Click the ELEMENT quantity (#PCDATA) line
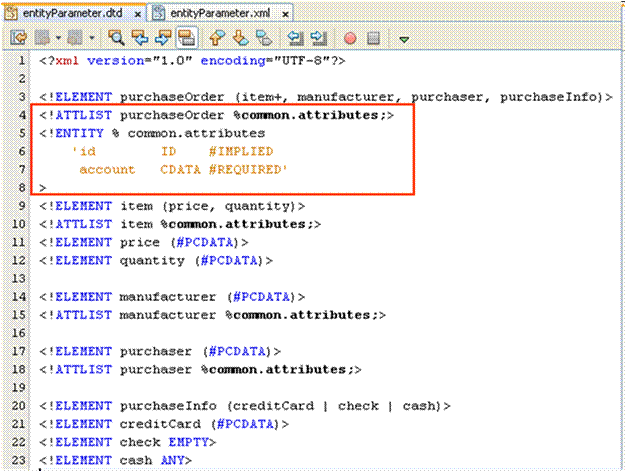This screenshot has width=625, height=471. click(156, 261)
